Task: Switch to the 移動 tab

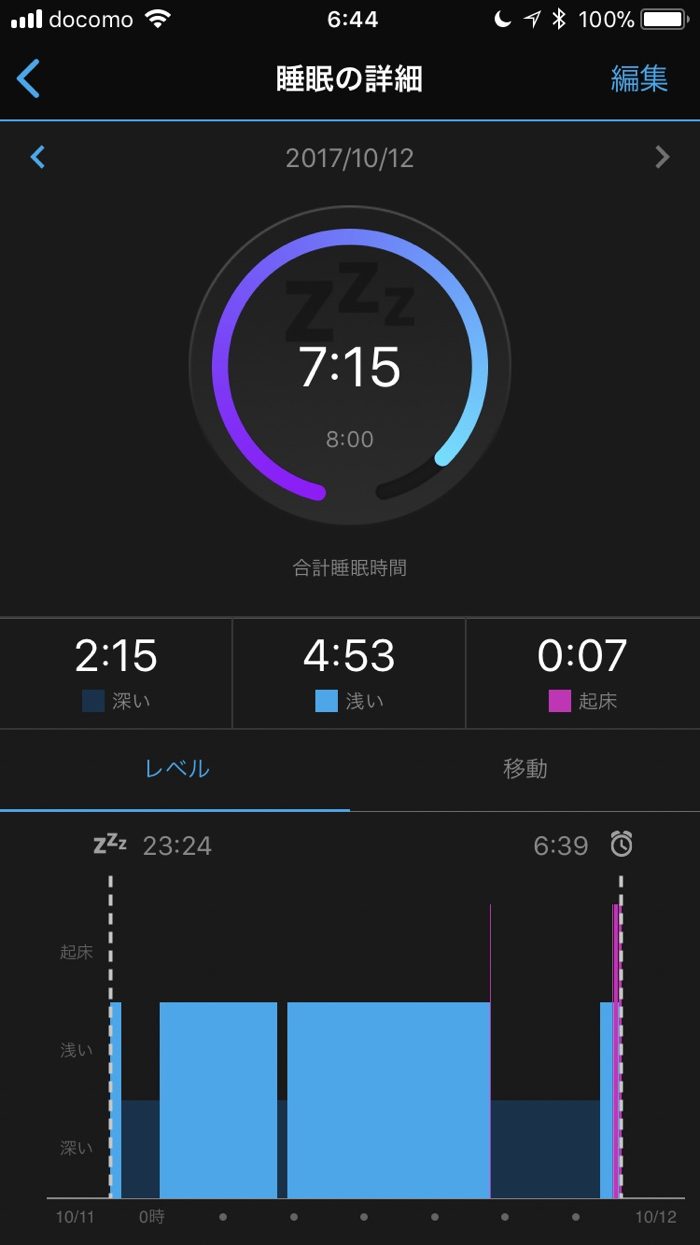Action: point(525,769)
